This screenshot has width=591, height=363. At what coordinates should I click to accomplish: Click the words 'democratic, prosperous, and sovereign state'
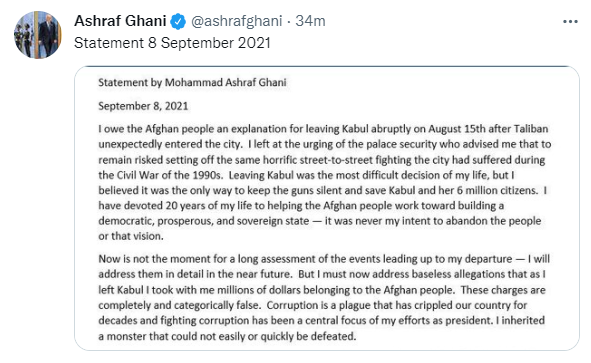click(x=204, y=221)
